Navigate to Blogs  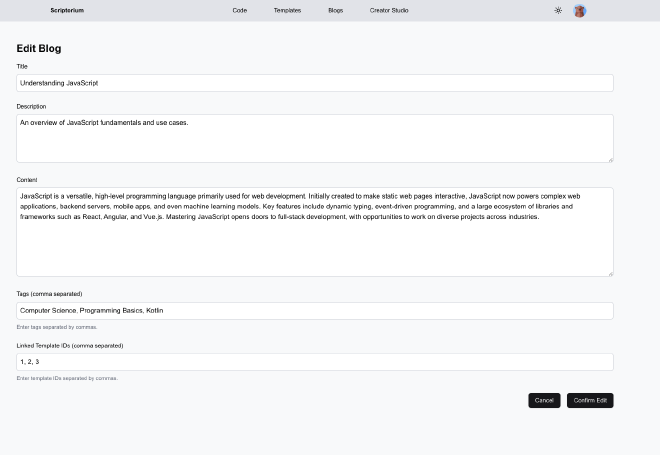335,11
